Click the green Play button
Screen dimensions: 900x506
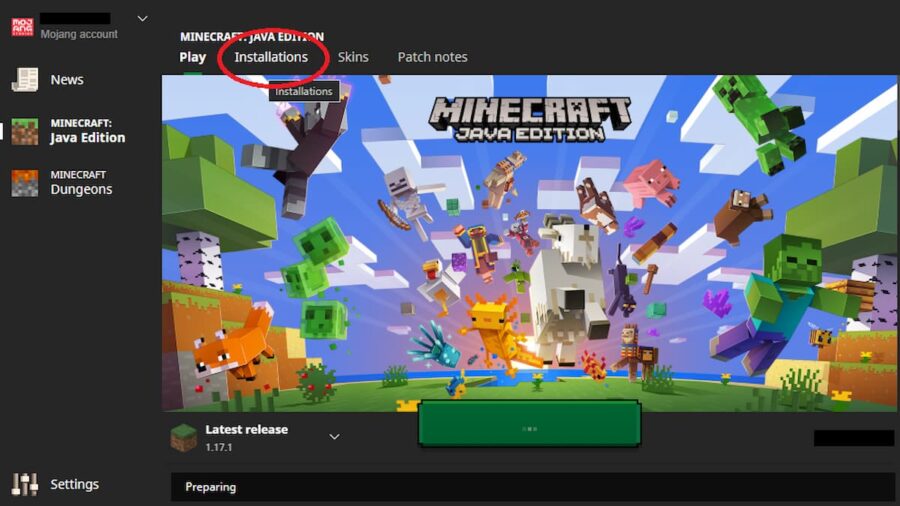[529, 424]
